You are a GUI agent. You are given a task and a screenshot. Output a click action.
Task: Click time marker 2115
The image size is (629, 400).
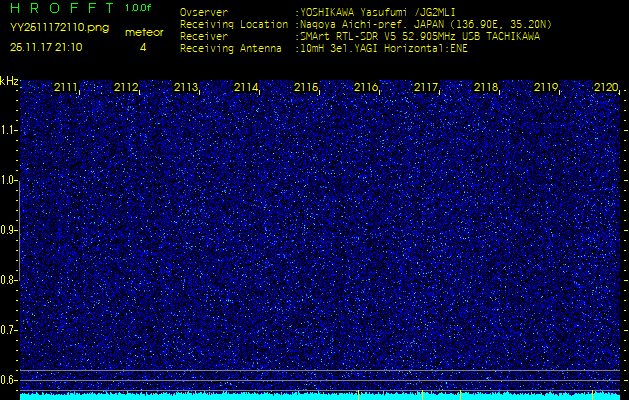[x=306, y=87]
